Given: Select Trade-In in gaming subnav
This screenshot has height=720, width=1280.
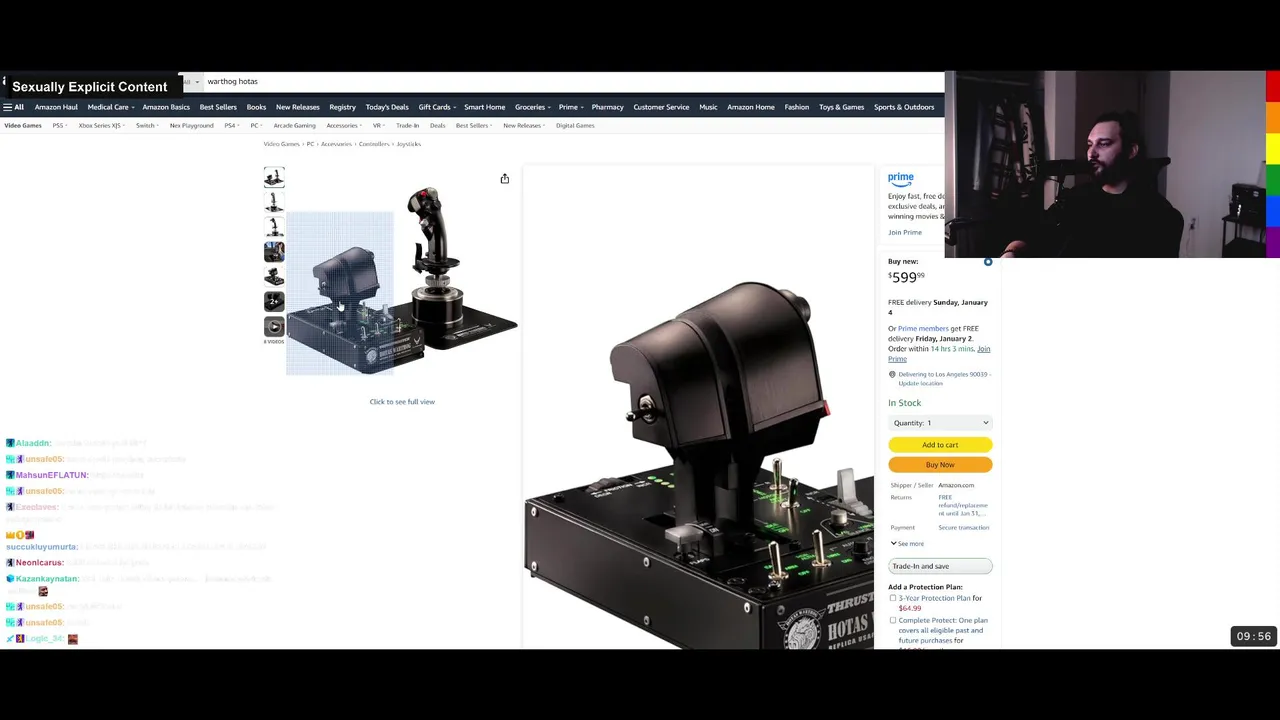Looking at the screenshot, I should (x=407, y=126).
